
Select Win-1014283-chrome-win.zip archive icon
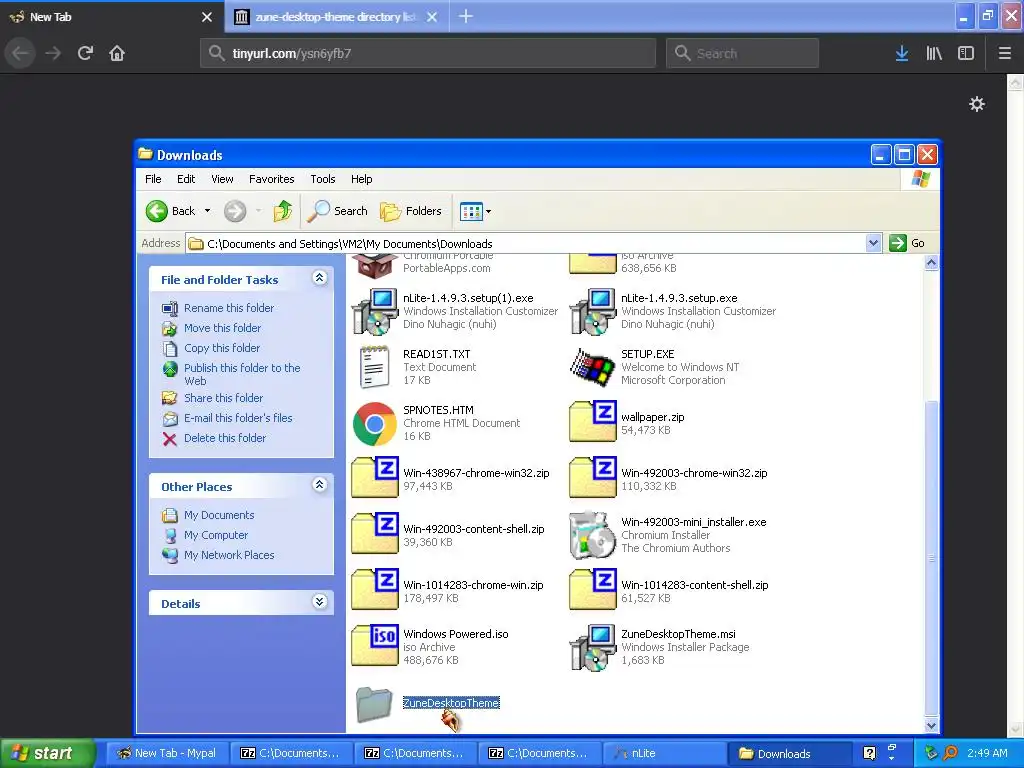coord(375,589)
